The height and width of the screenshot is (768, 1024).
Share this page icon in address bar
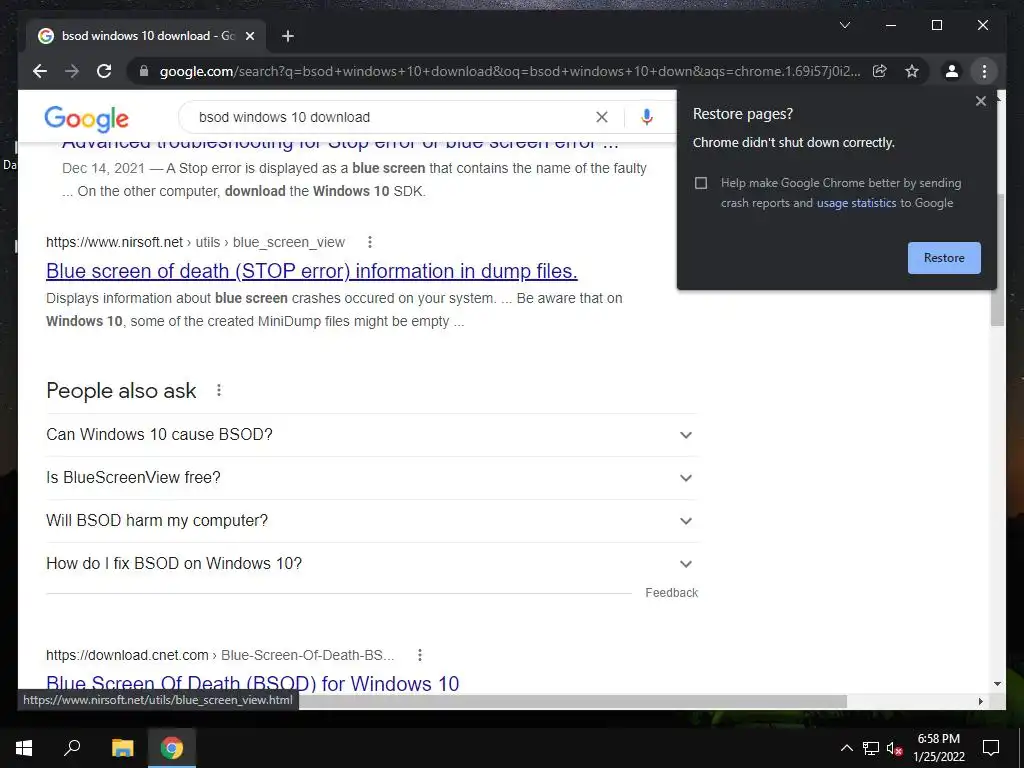[x=880, y=71]
